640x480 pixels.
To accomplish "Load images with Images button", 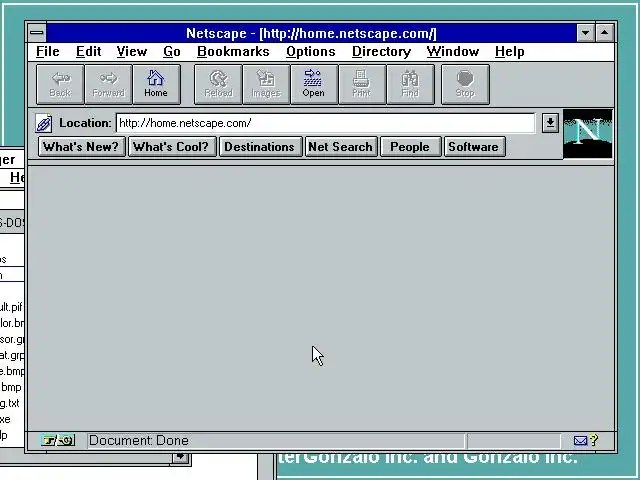I will (266, 84).
